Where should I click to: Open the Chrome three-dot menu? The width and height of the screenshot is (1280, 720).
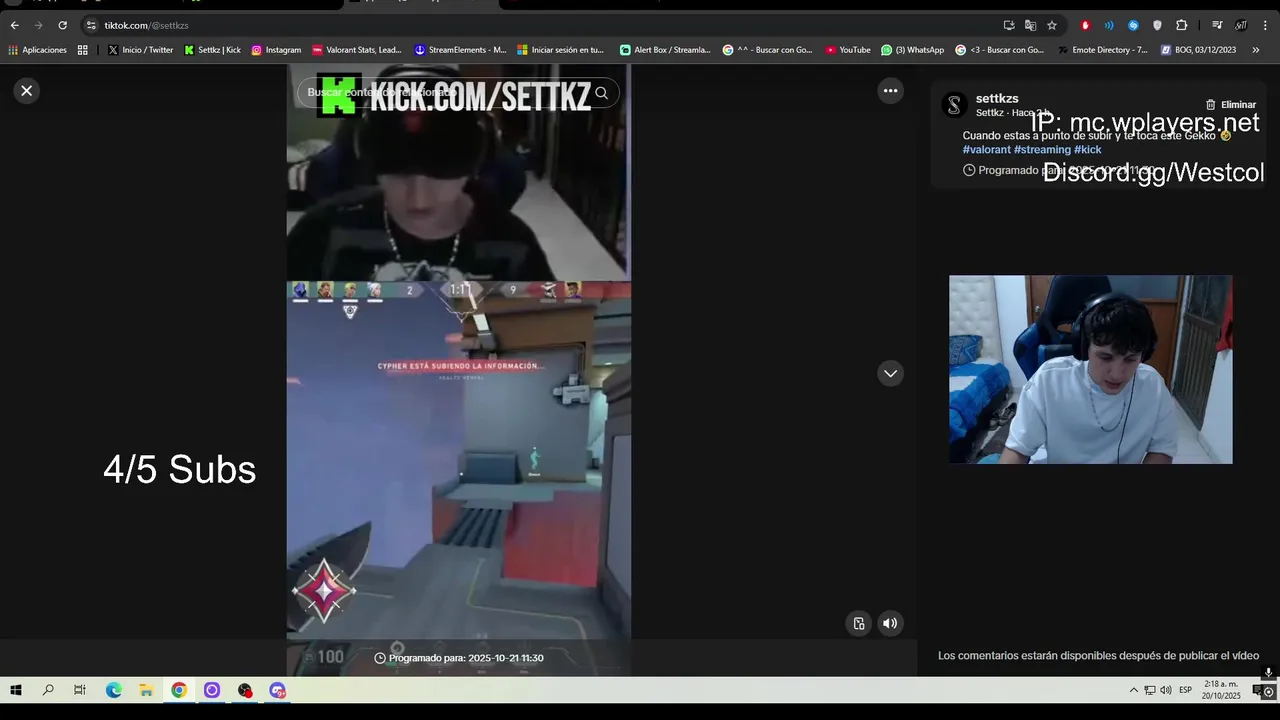[1266, 25]
